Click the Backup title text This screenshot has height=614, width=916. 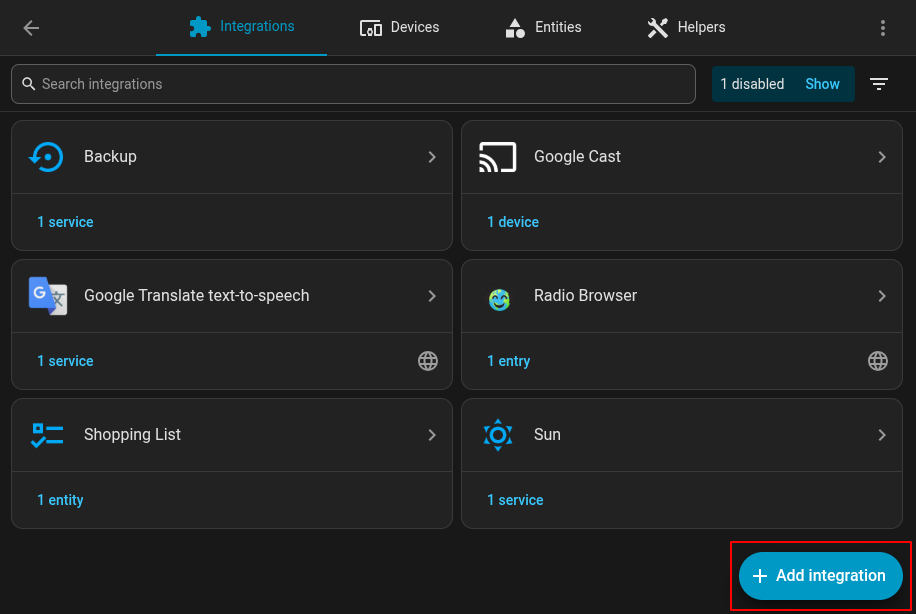click(110, 157)
